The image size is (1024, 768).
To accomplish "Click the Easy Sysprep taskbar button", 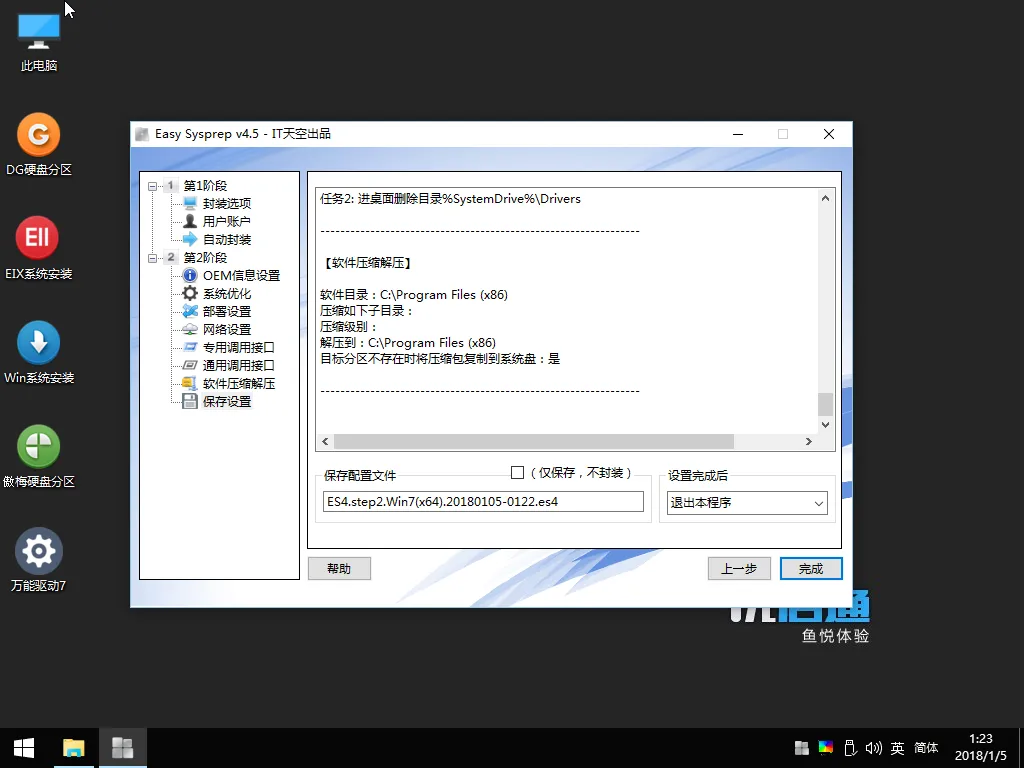I will 123,748.
